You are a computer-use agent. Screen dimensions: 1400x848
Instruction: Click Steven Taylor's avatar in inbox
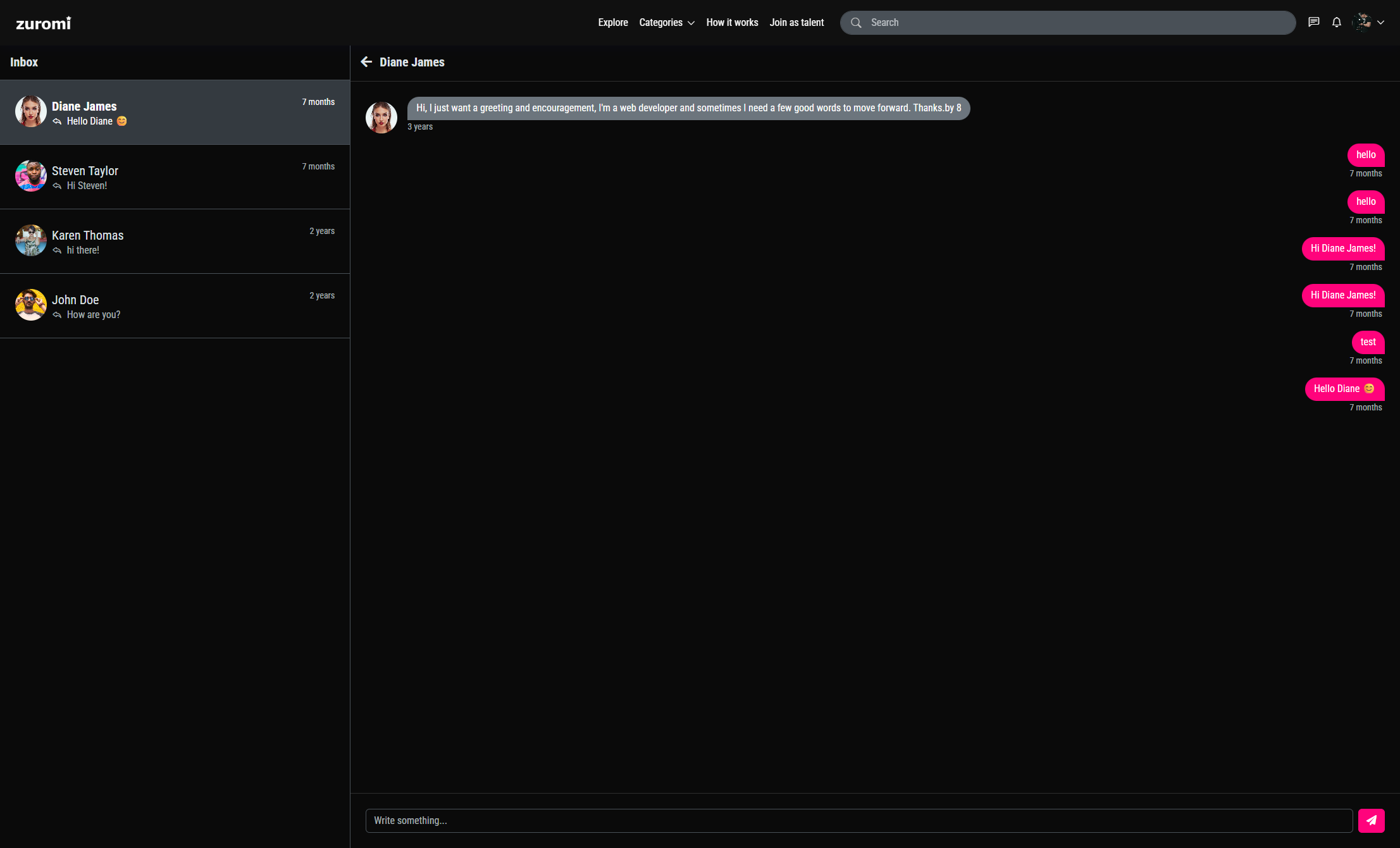click(x=31, y=176)
